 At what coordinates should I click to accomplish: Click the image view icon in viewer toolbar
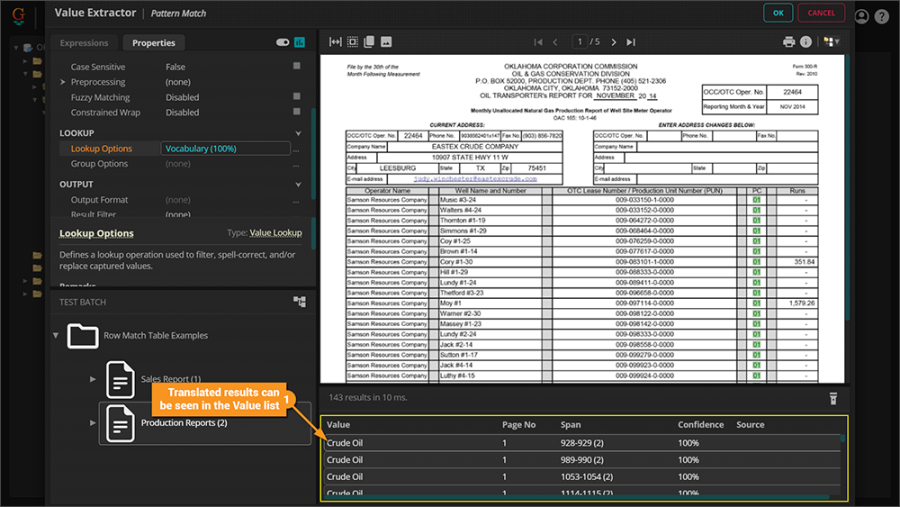click(x=386, y=42)
